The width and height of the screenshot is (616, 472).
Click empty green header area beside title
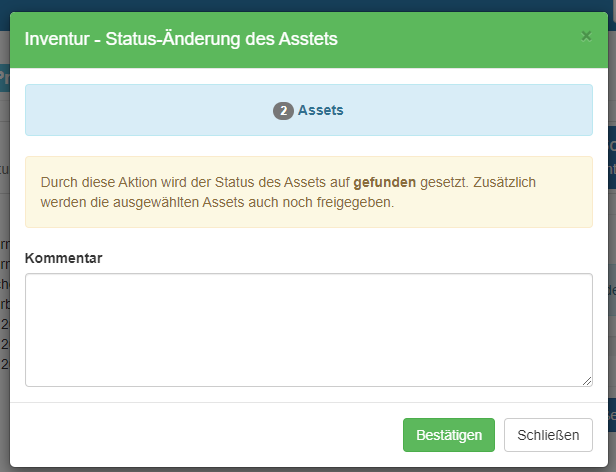coord(460,39)
